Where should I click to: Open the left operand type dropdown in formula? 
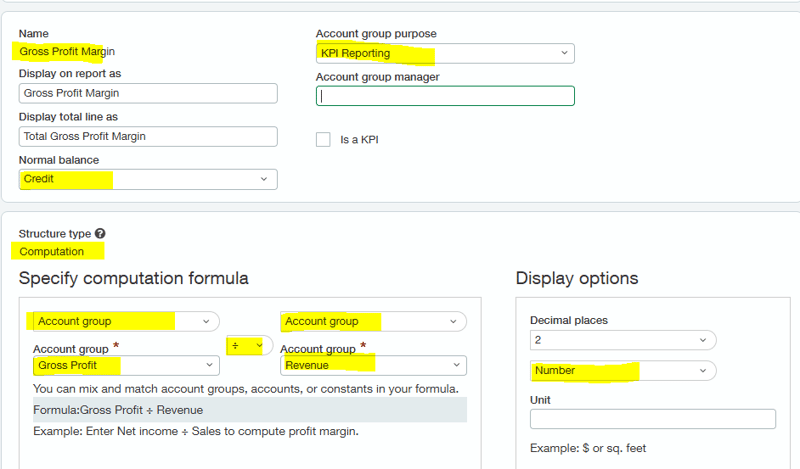coord(122,321)
